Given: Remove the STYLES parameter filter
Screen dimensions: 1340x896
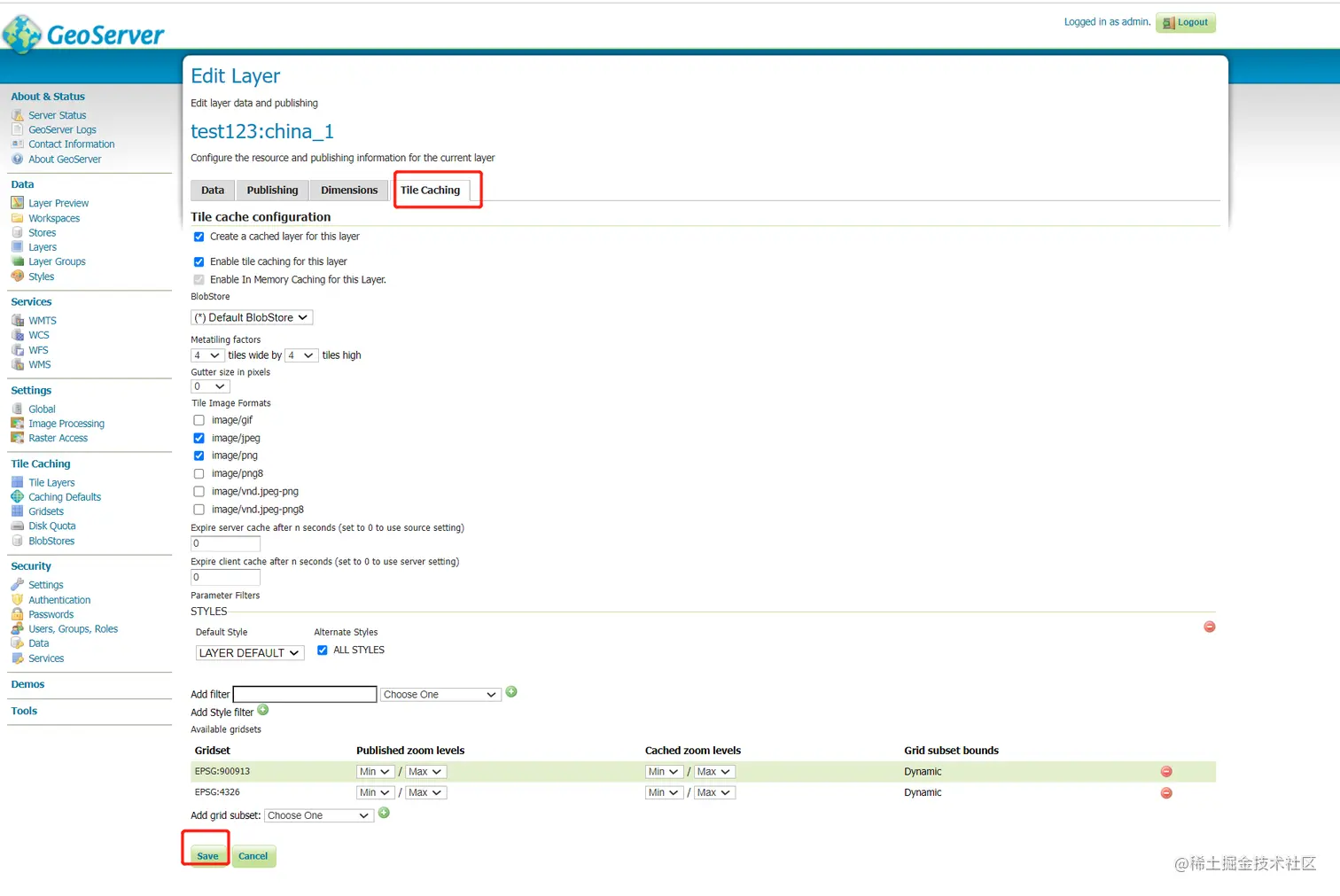Looking at the screenshot, I should click(x=1210, y=627).
